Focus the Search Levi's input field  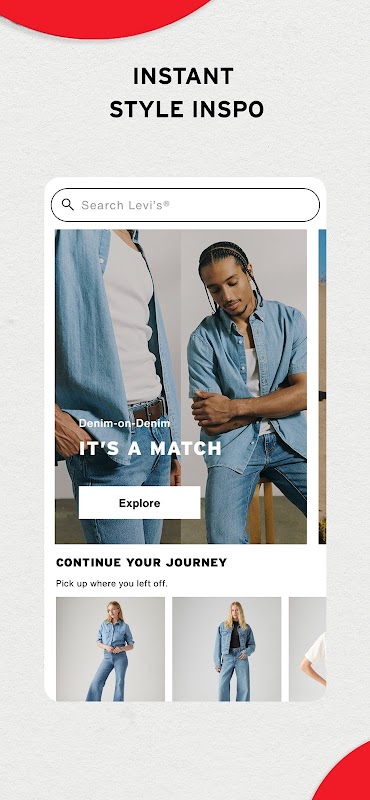click(185, 205)
